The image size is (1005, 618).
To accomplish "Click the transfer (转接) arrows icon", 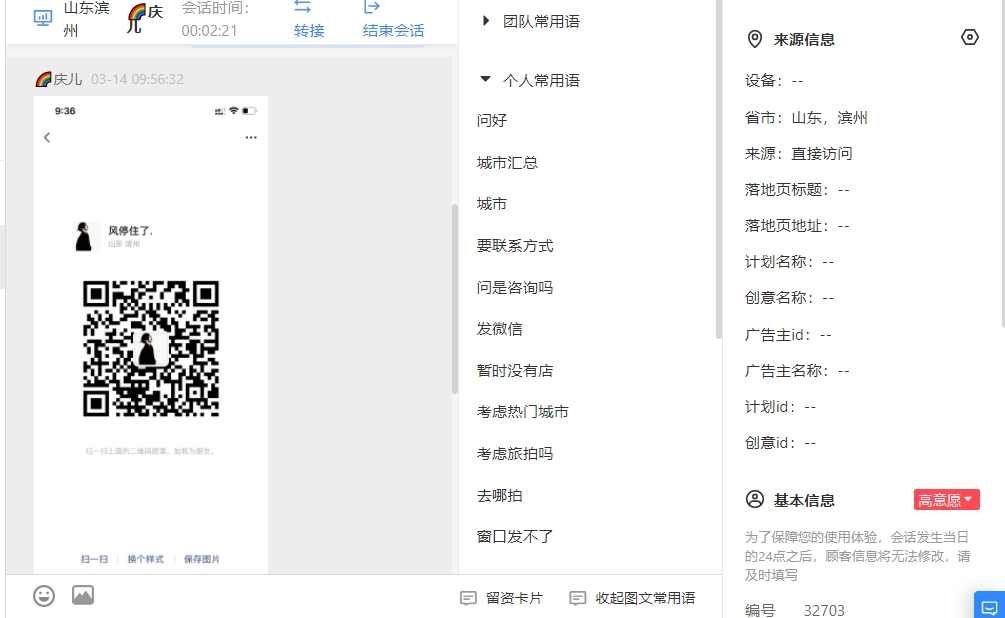I will coord(303,7).
